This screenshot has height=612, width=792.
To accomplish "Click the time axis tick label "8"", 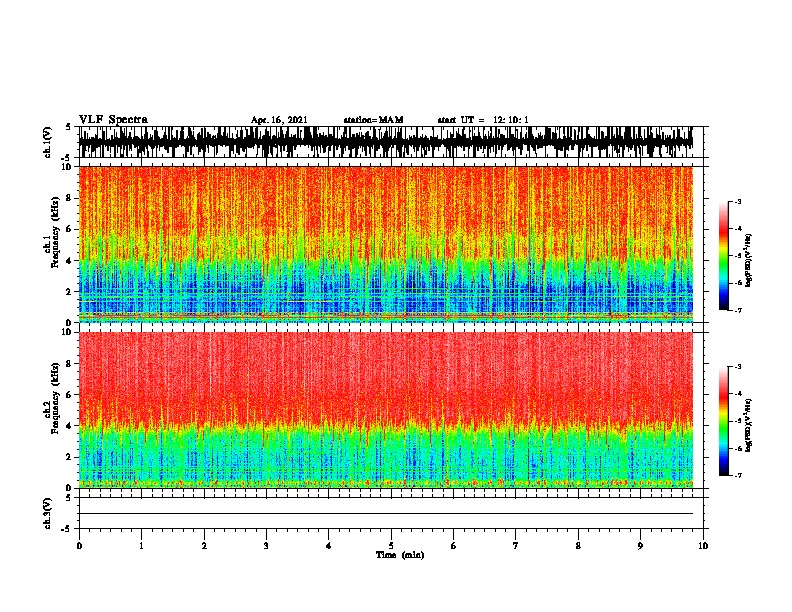I will [578, 546].
